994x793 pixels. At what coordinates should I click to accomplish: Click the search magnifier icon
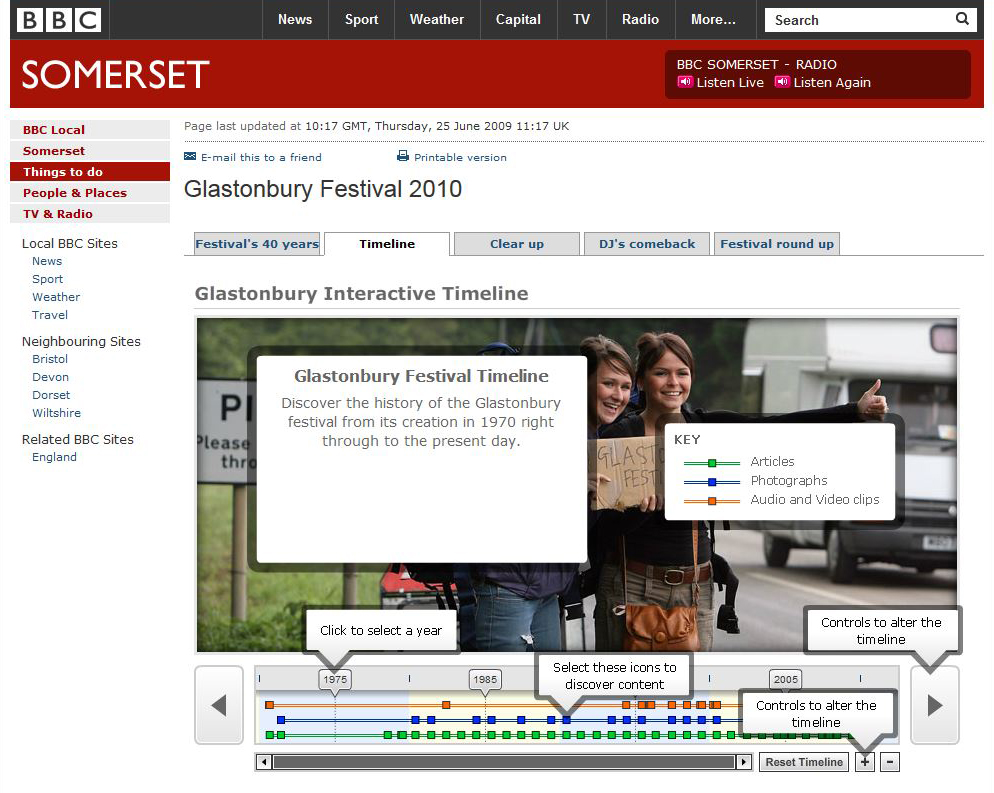961,19
